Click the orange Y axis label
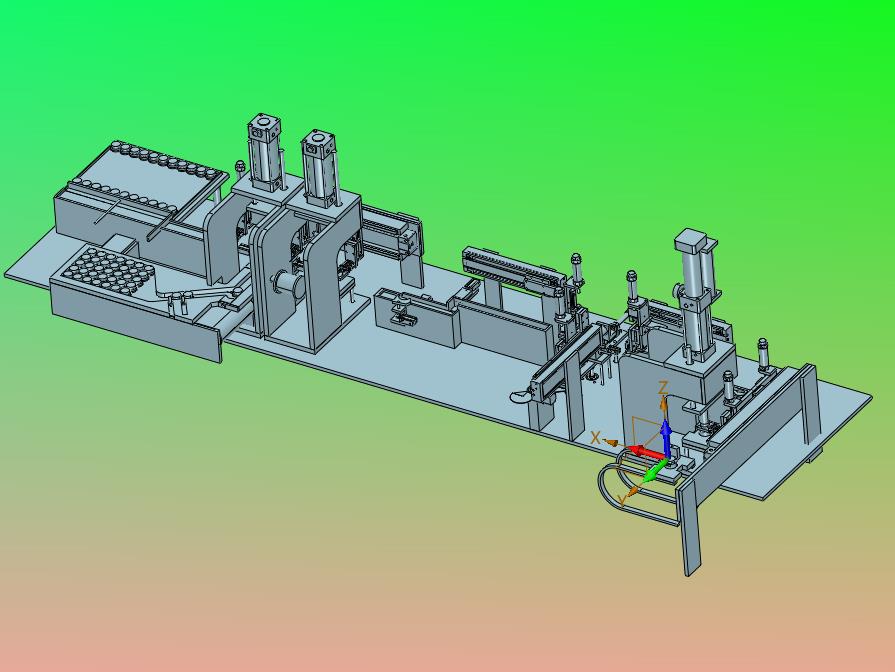 click(623, 500)
